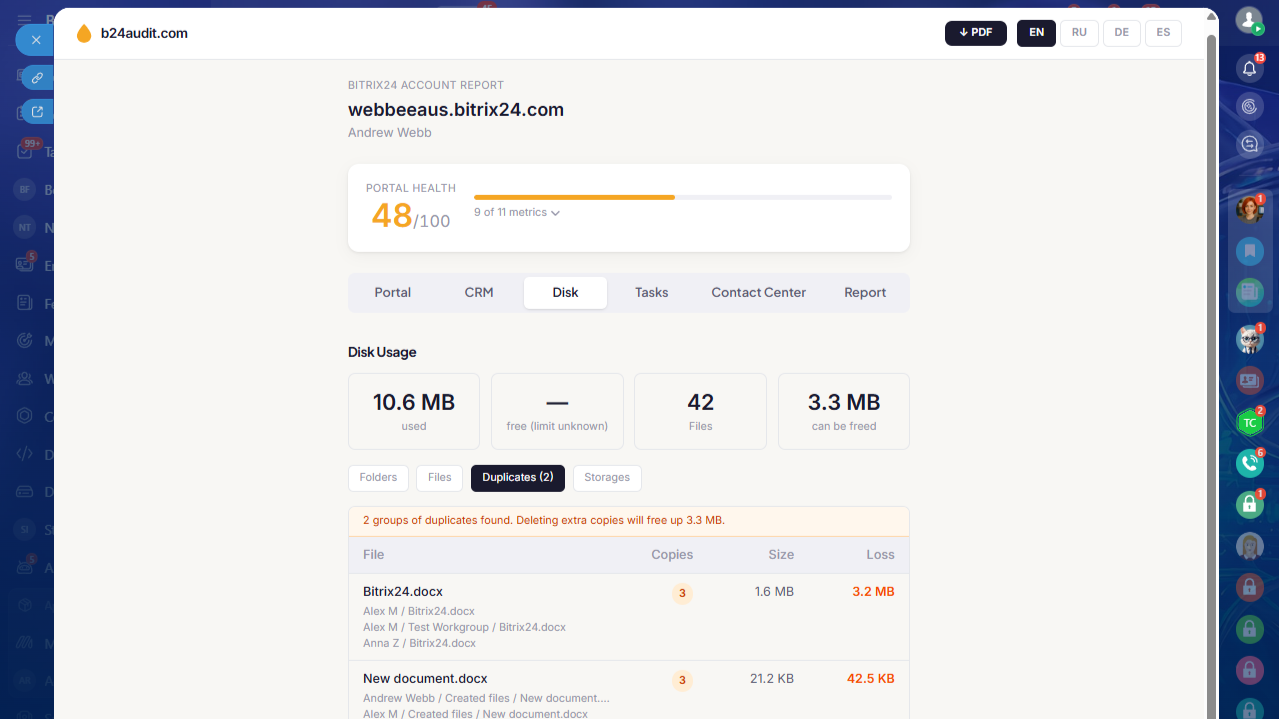
Task: Open the red contact card icon in right sidebar
Action: [x=1249, y=380]
